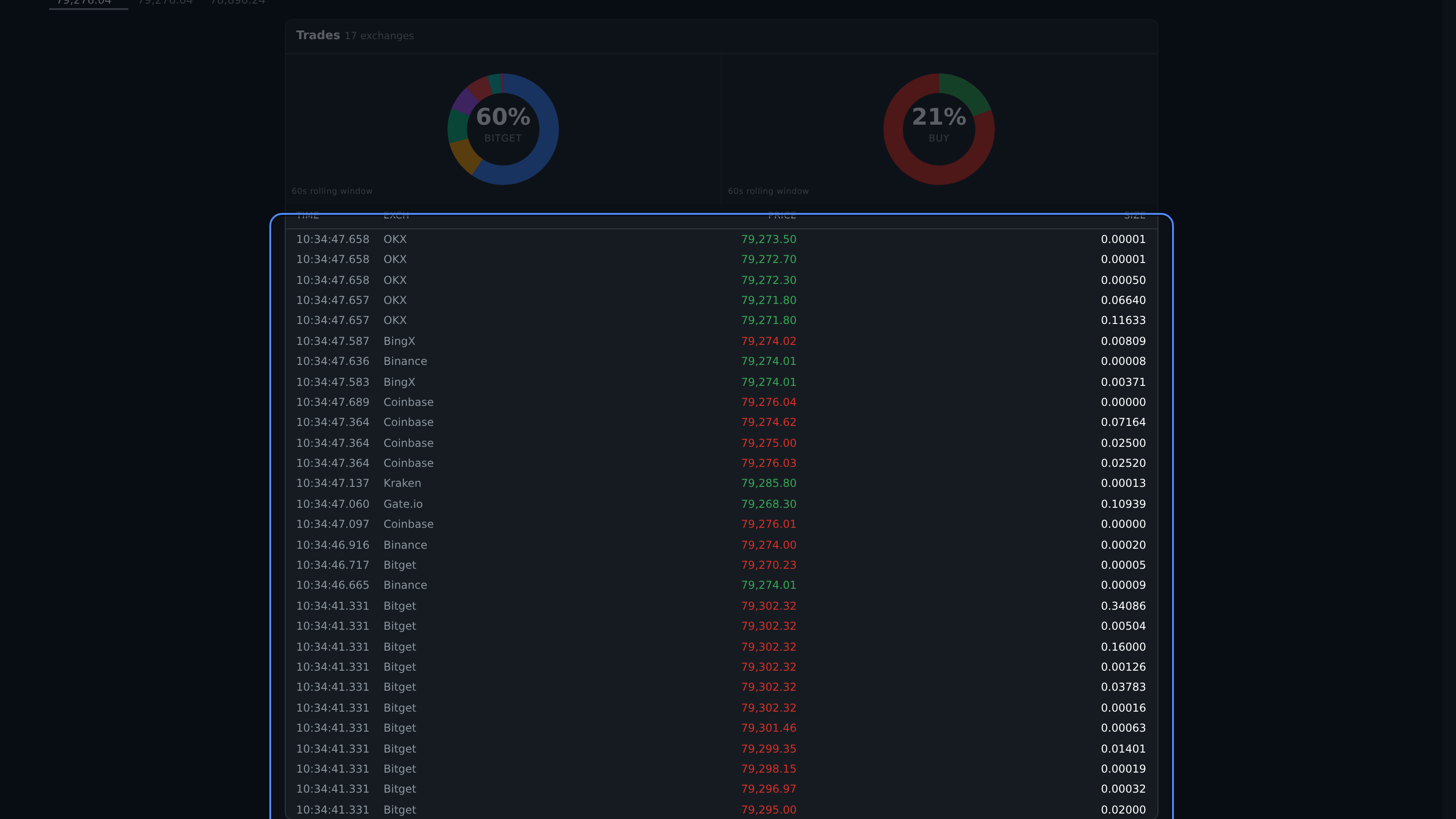Viewport: 1456px width, 819px height.
Task: Click the Binance timestamp 10:34:47.636
Action: tap(332, 361)
